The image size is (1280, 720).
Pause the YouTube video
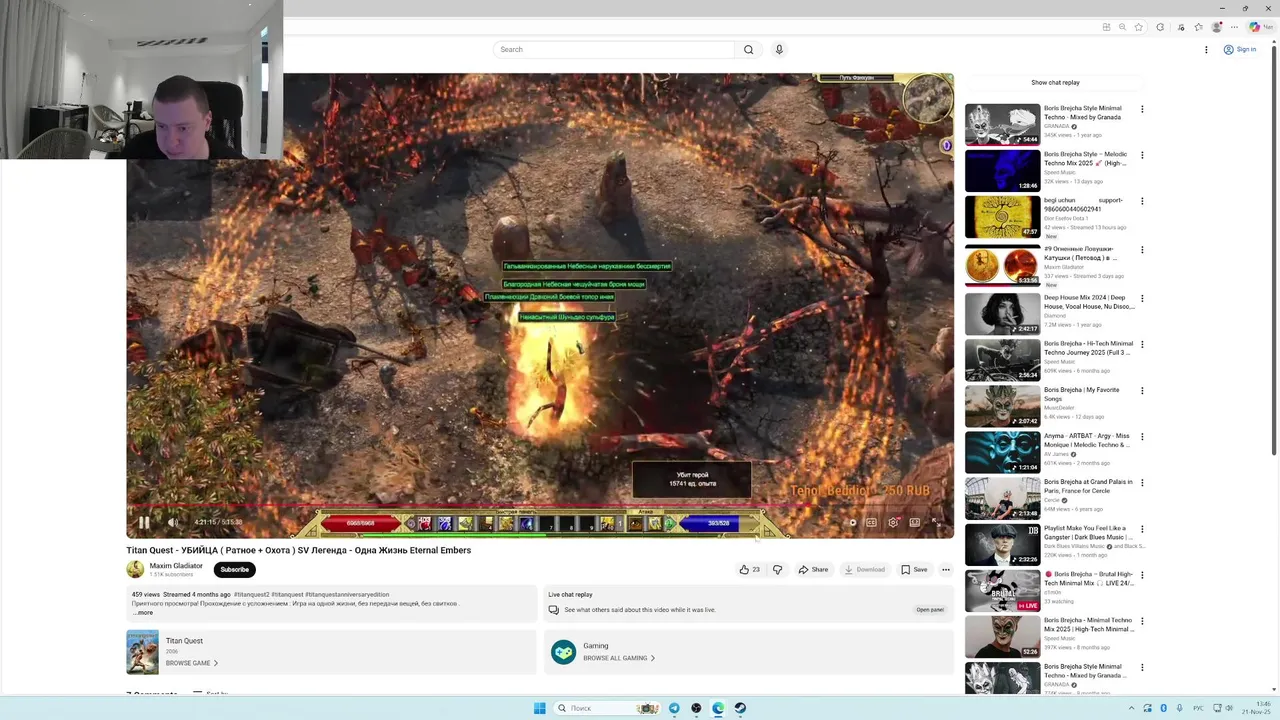coord(144,522)
